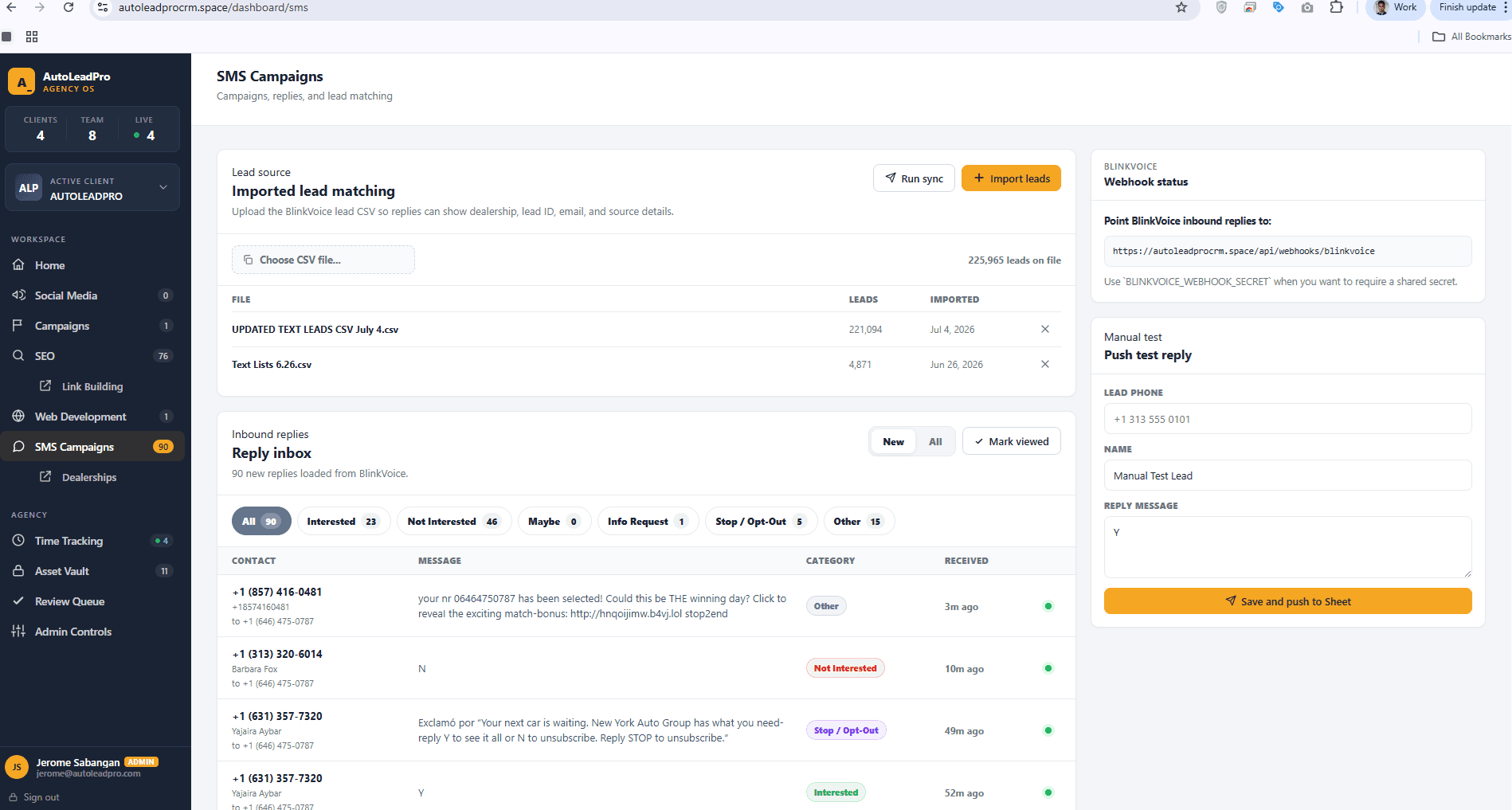Click UPDATED TEXT LEADS CSV July 4.csv filename
Screen dimensions: 1512x810
pyautogui.click(x=315, y=329)
